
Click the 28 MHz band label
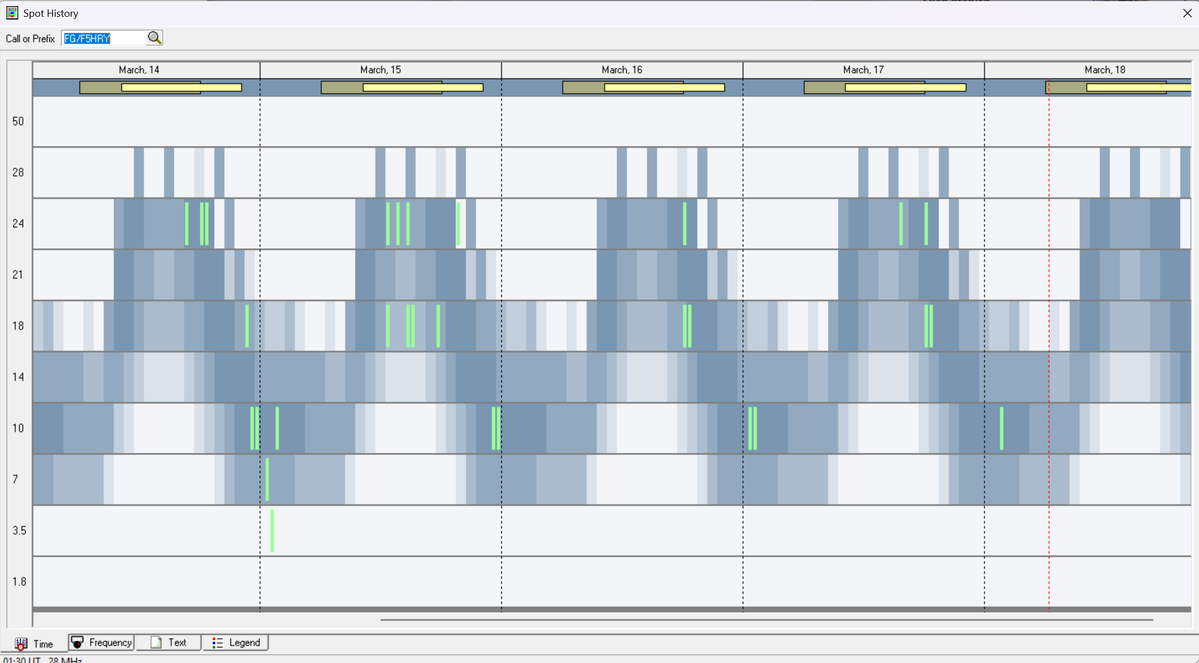(x=18, y=172)
